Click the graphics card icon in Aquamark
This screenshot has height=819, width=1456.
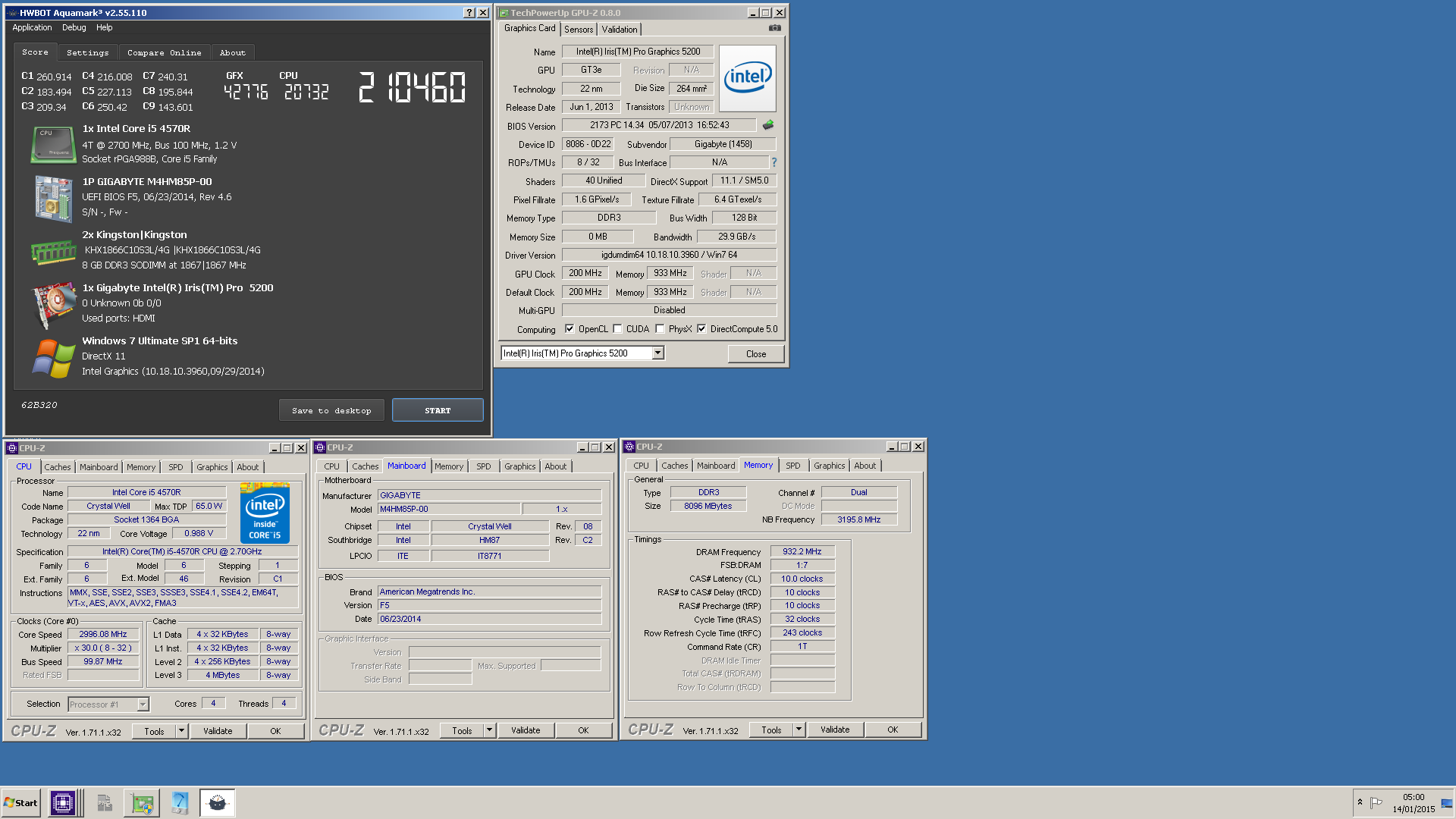pos(53,305)
